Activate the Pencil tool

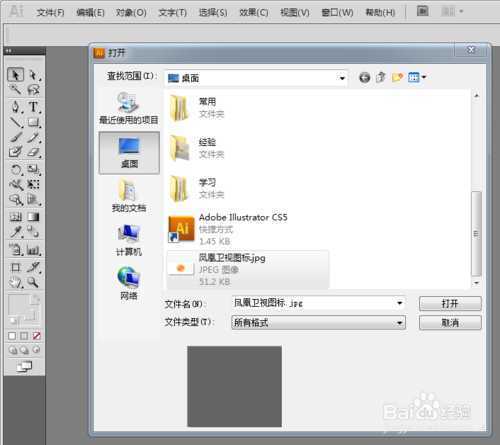(33, 137)
